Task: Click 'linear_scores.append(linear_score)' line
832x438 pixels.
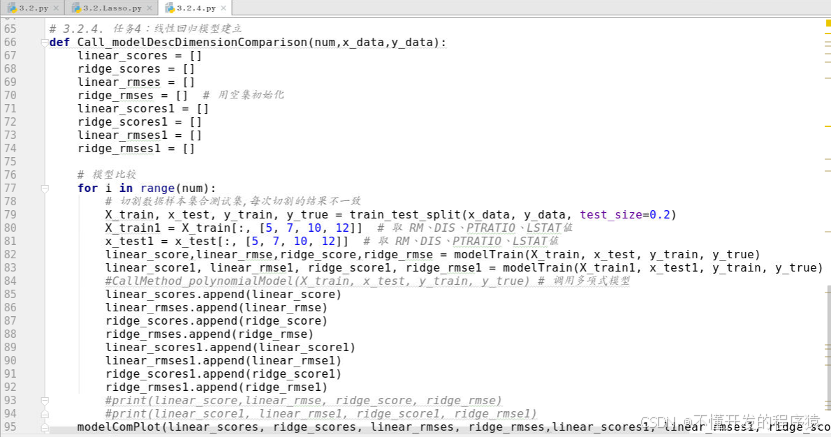Action: click(223, 295)
